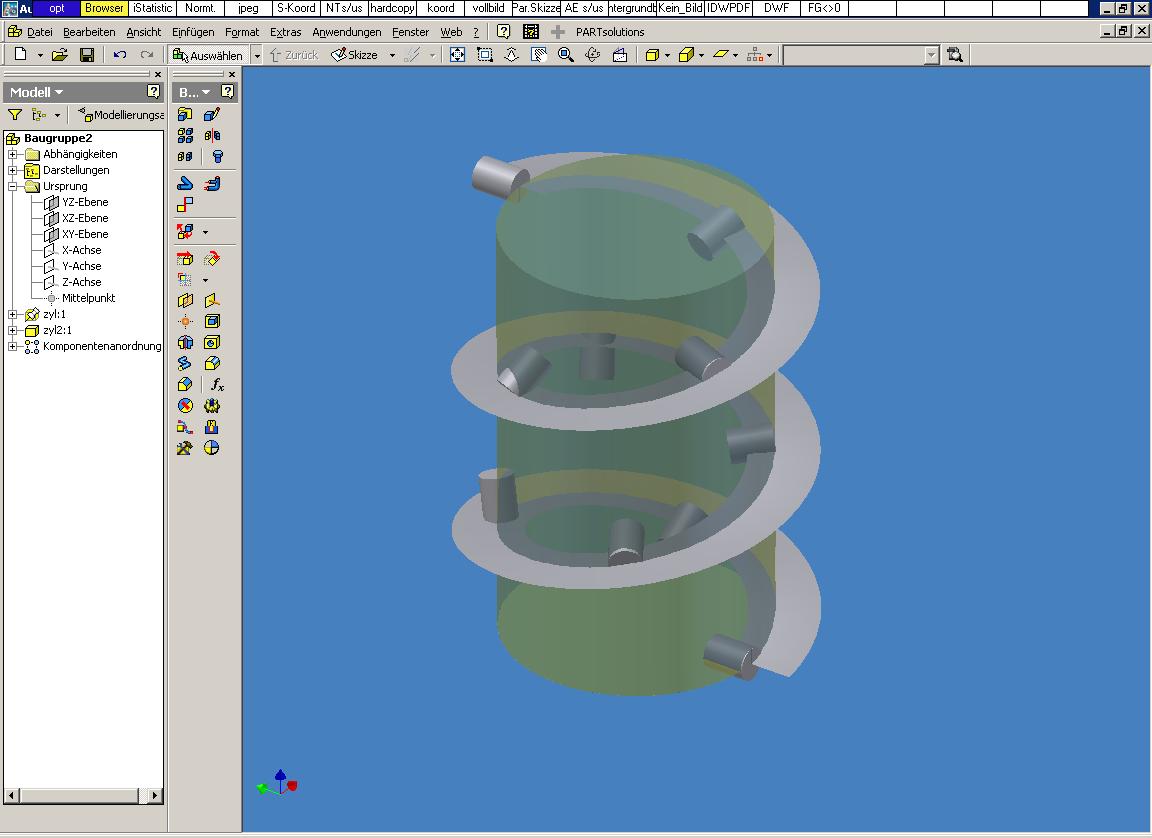The image size is (1152, 838).
Task: Click the Undo arrow icon
Action: [x=120, y=54]
